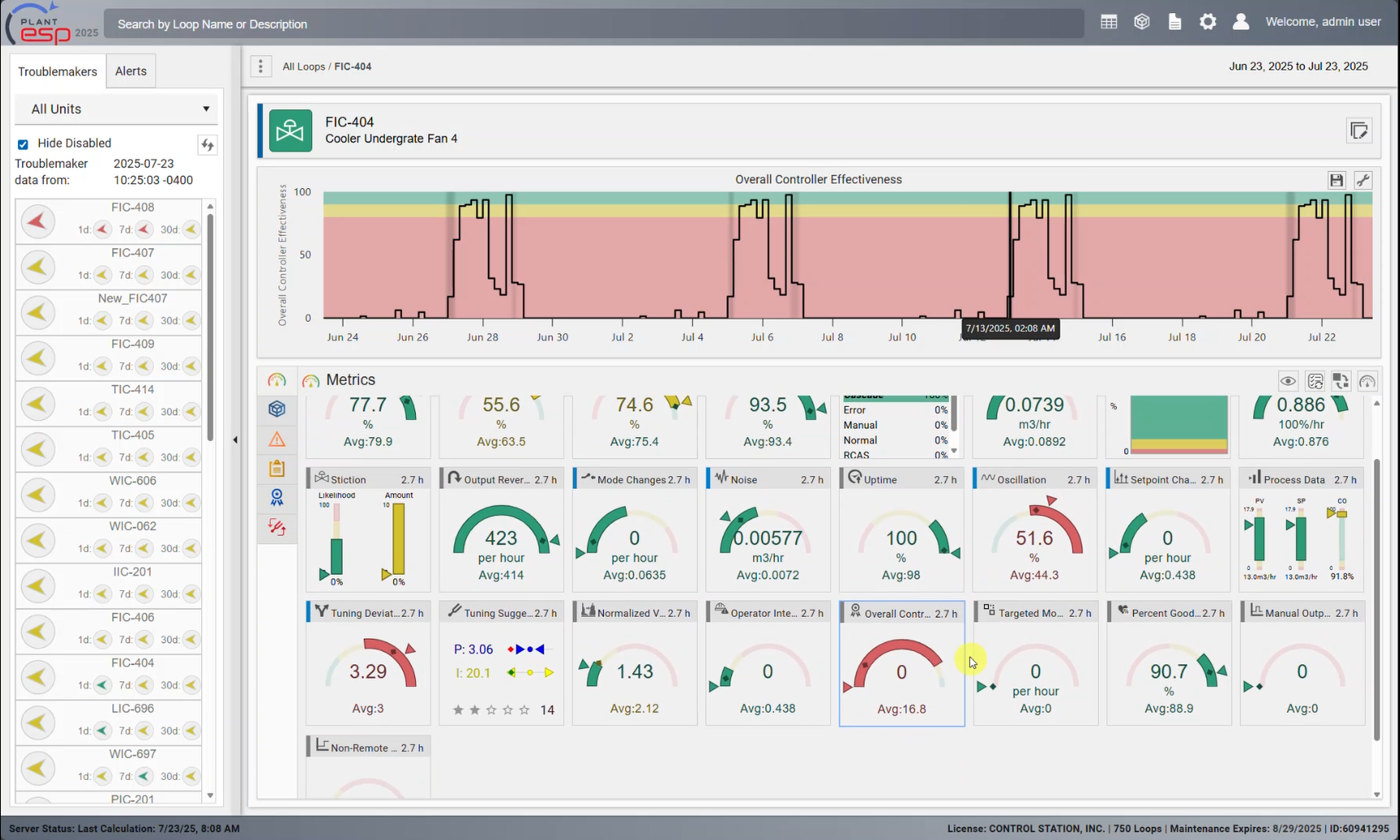Click the Percent Good metric tile
Viewport: 1400px width, 840px height.
[x=1168, y=663]
